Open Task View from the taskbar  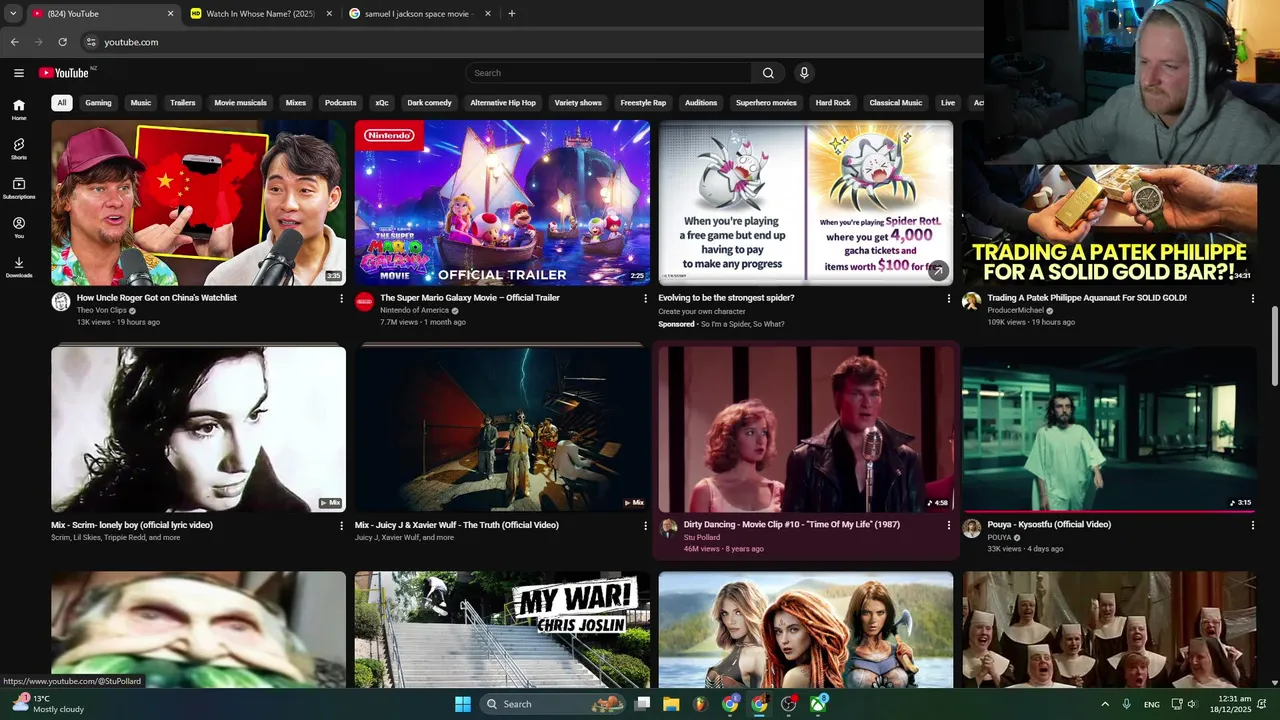tap(642, 704)
